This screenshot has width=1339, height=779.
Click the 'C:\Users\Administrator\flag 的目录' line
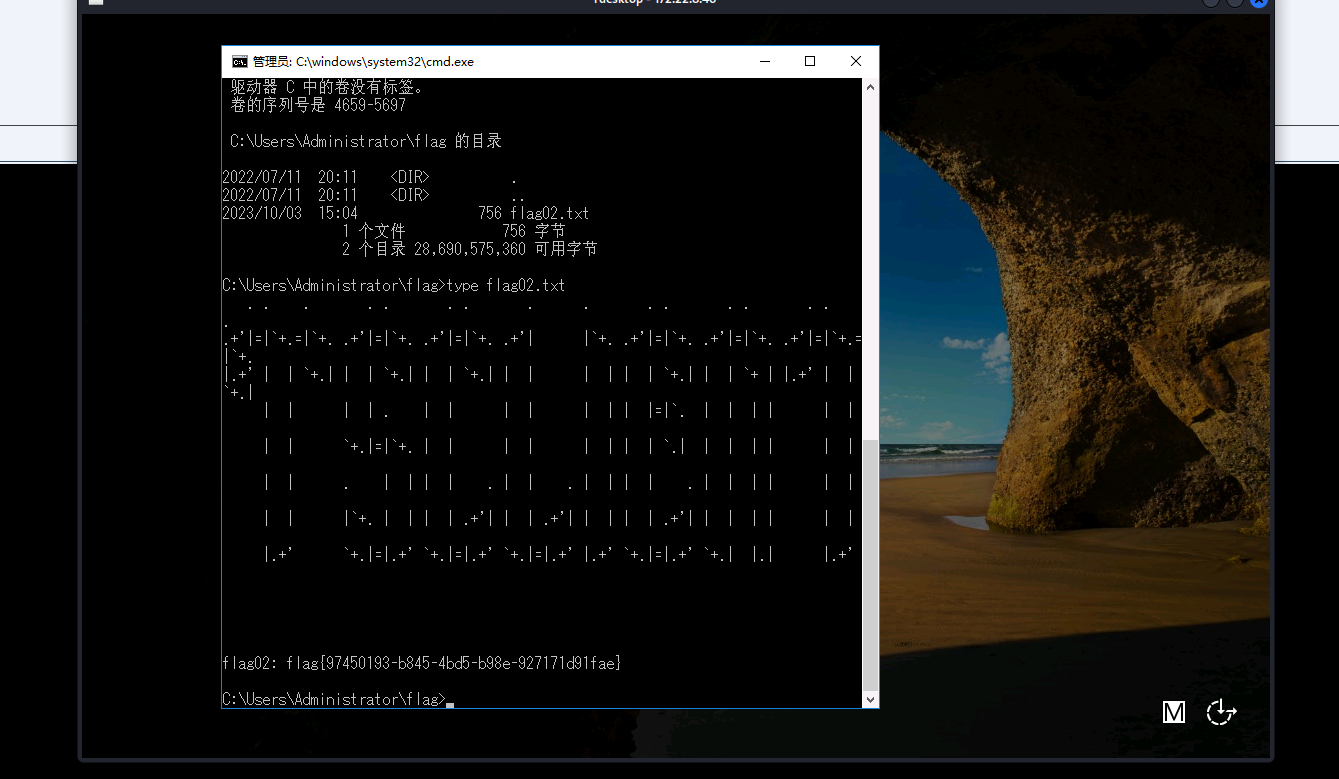tap(366, 141)
